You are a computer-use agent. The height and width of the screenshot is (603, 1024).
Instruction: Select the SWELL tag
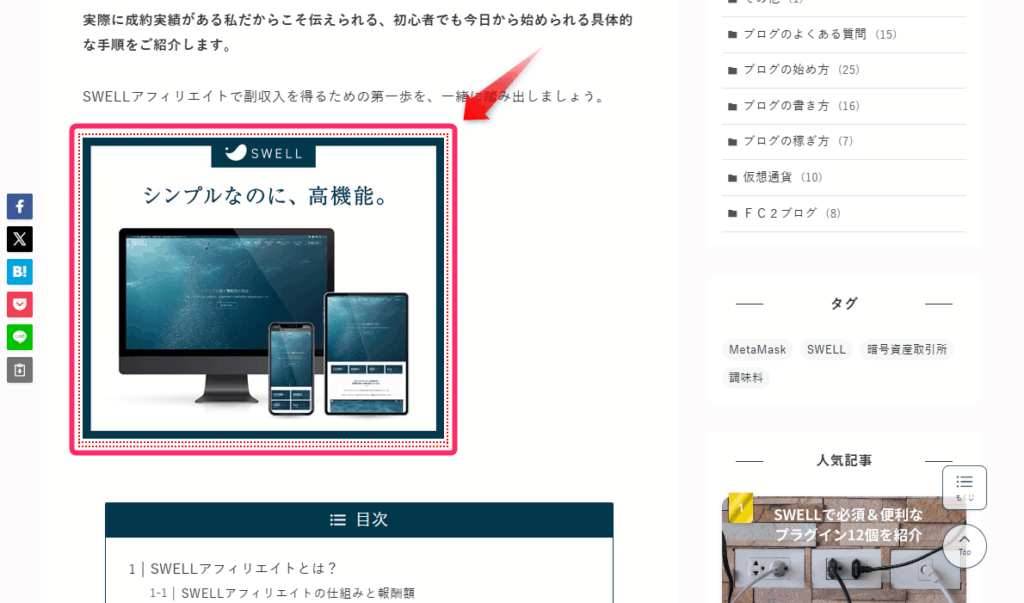[826, 350]
